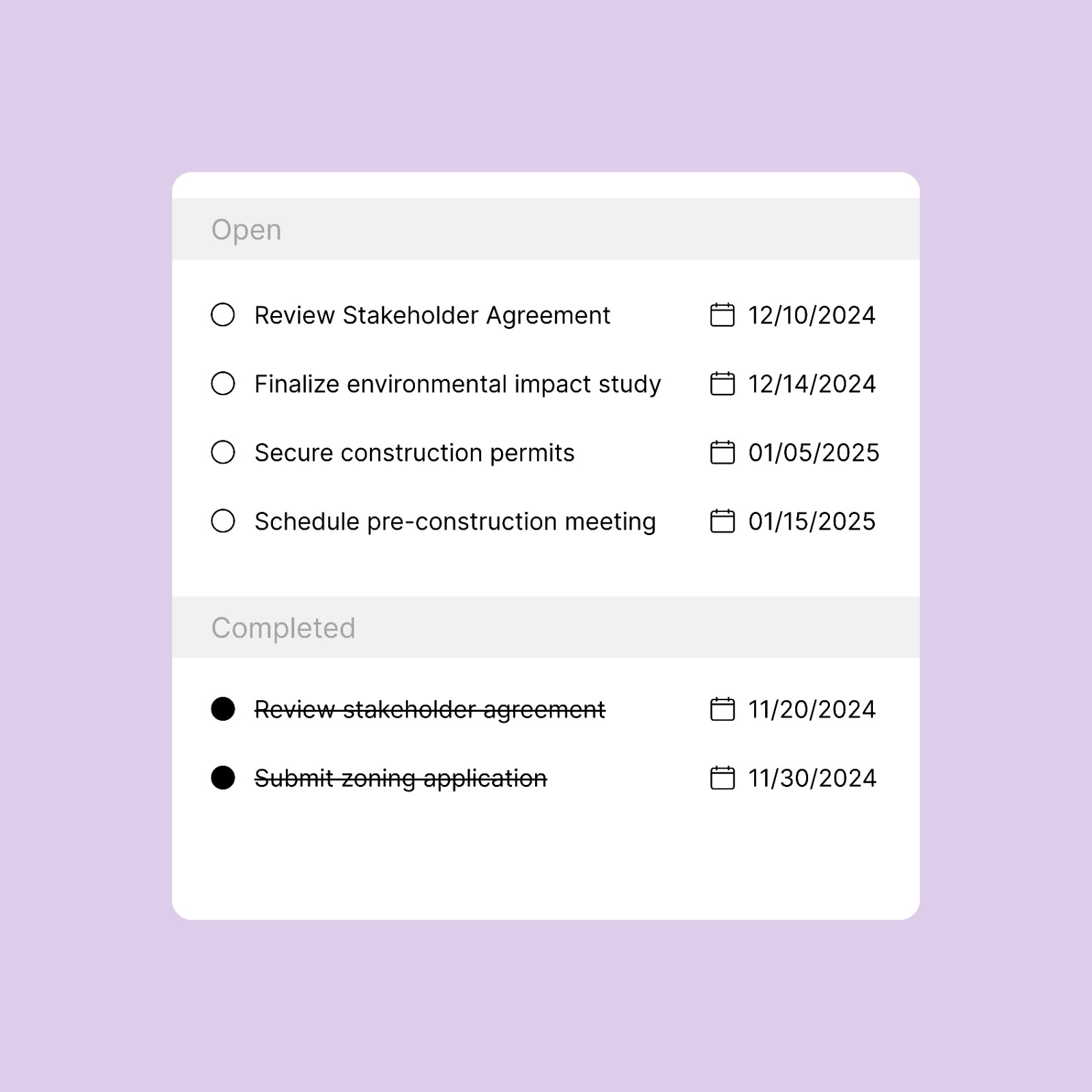1092x1092 pixels.
Task: Click calendar icon beside 12/10/2024
Action: pos(722,315)
